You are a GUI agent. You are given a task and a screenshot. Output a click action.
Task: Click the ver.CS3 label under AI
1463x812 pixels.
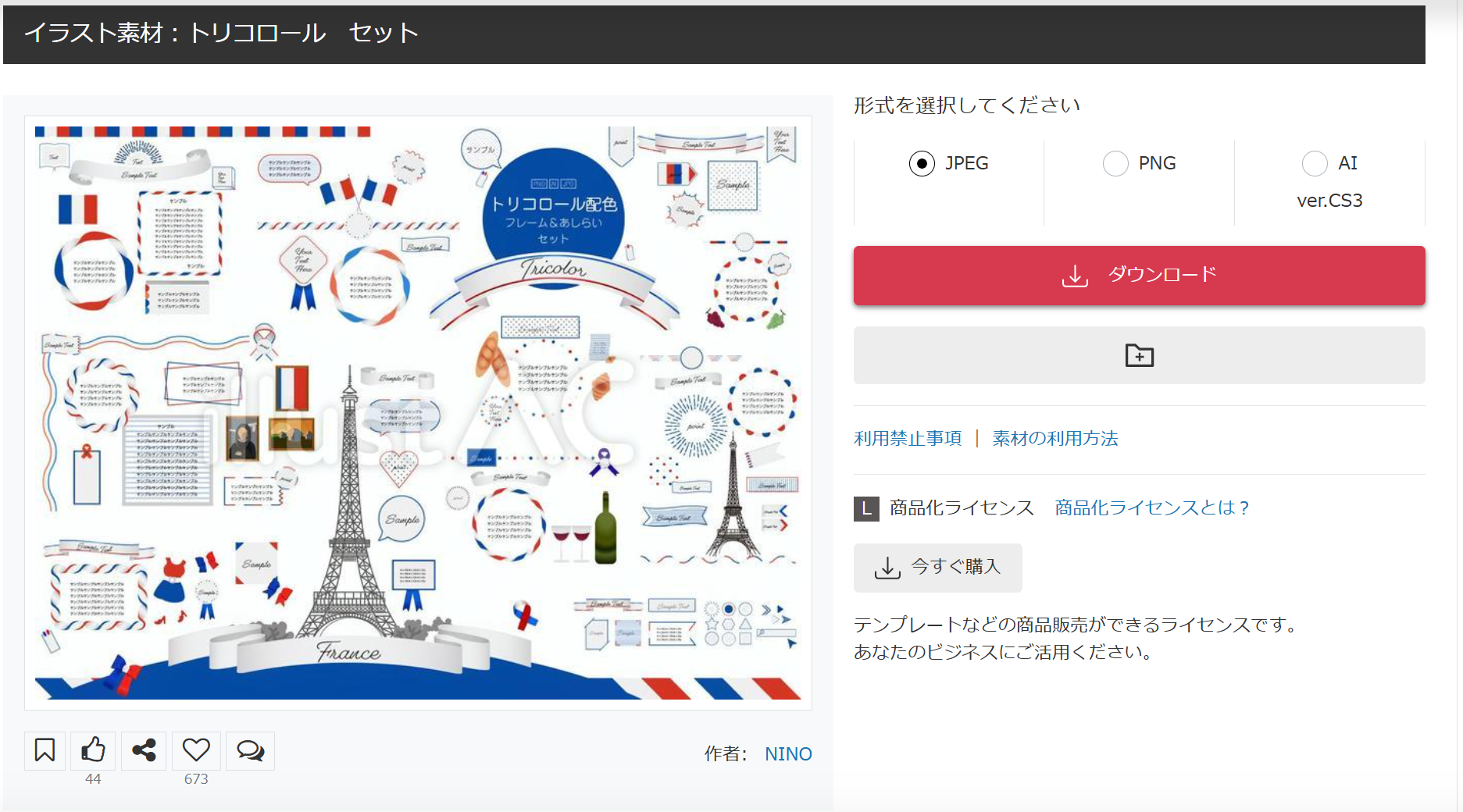click(1329, 201)
